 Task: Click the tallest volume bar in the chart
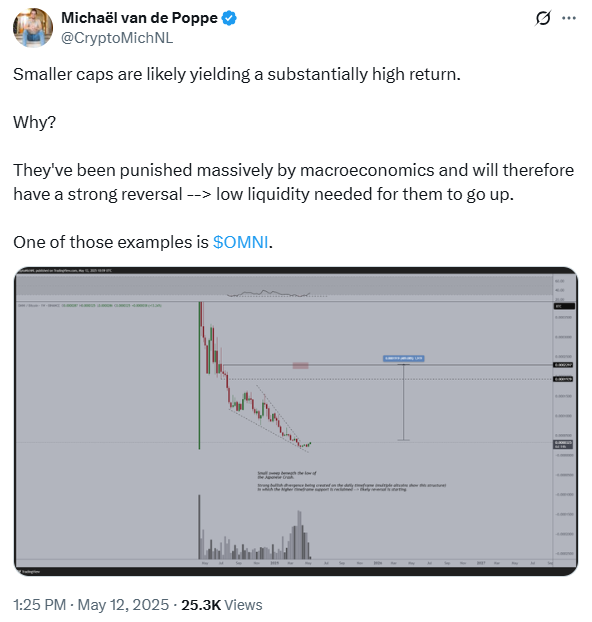point(299,535)
